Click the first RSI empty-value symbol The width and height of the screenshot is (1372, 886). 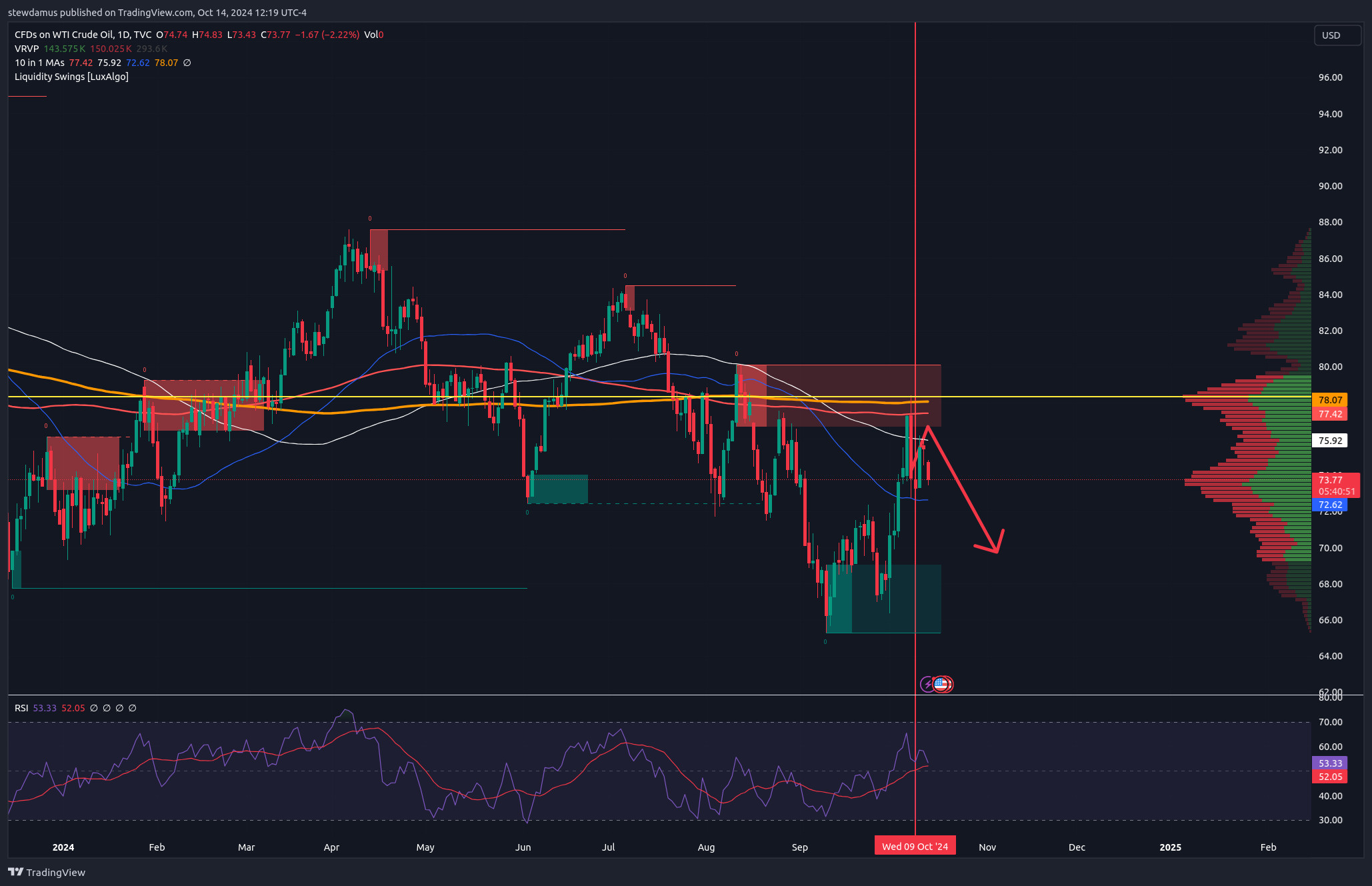pyautogui.click(x=94, y=708)
